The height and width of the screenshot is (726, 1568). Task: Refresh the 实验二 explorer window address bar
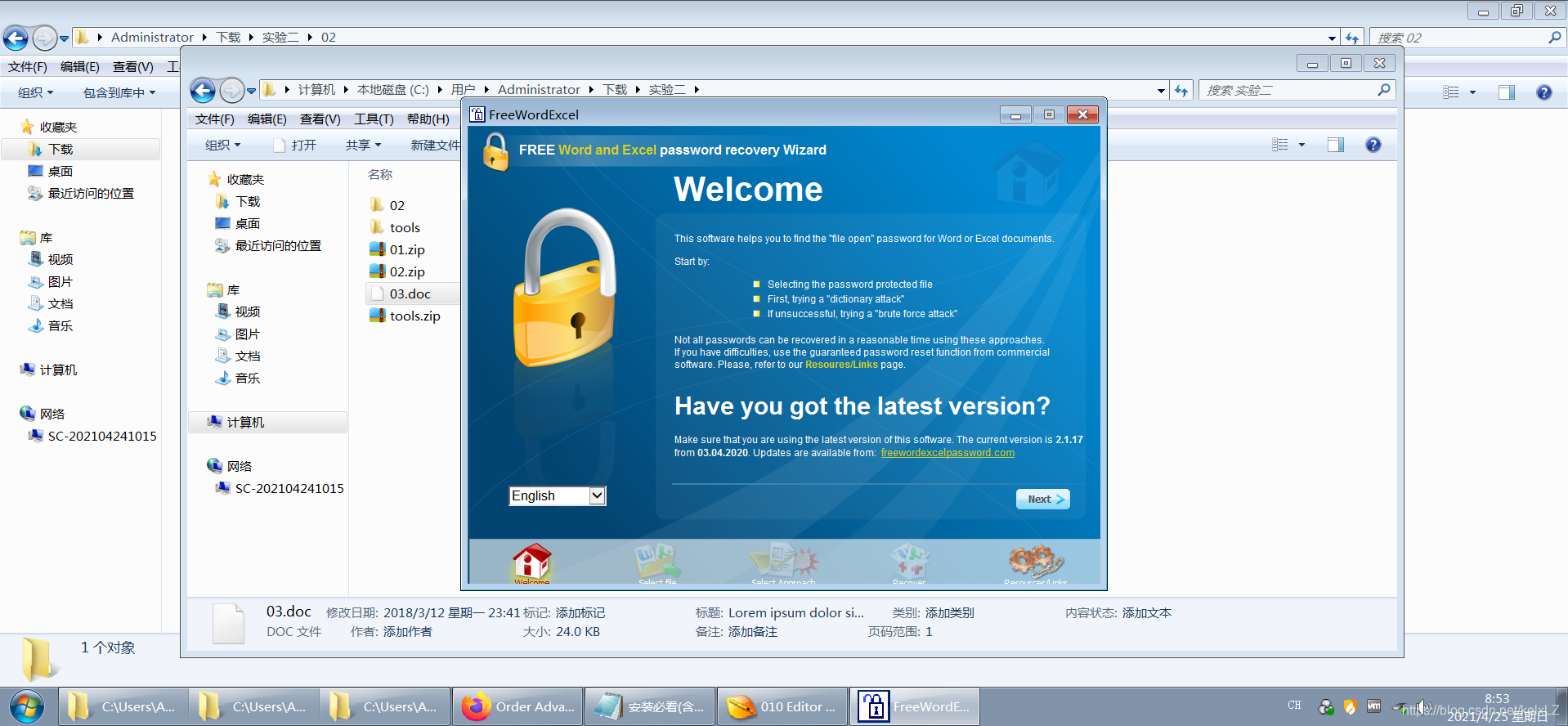(1181, 90)
